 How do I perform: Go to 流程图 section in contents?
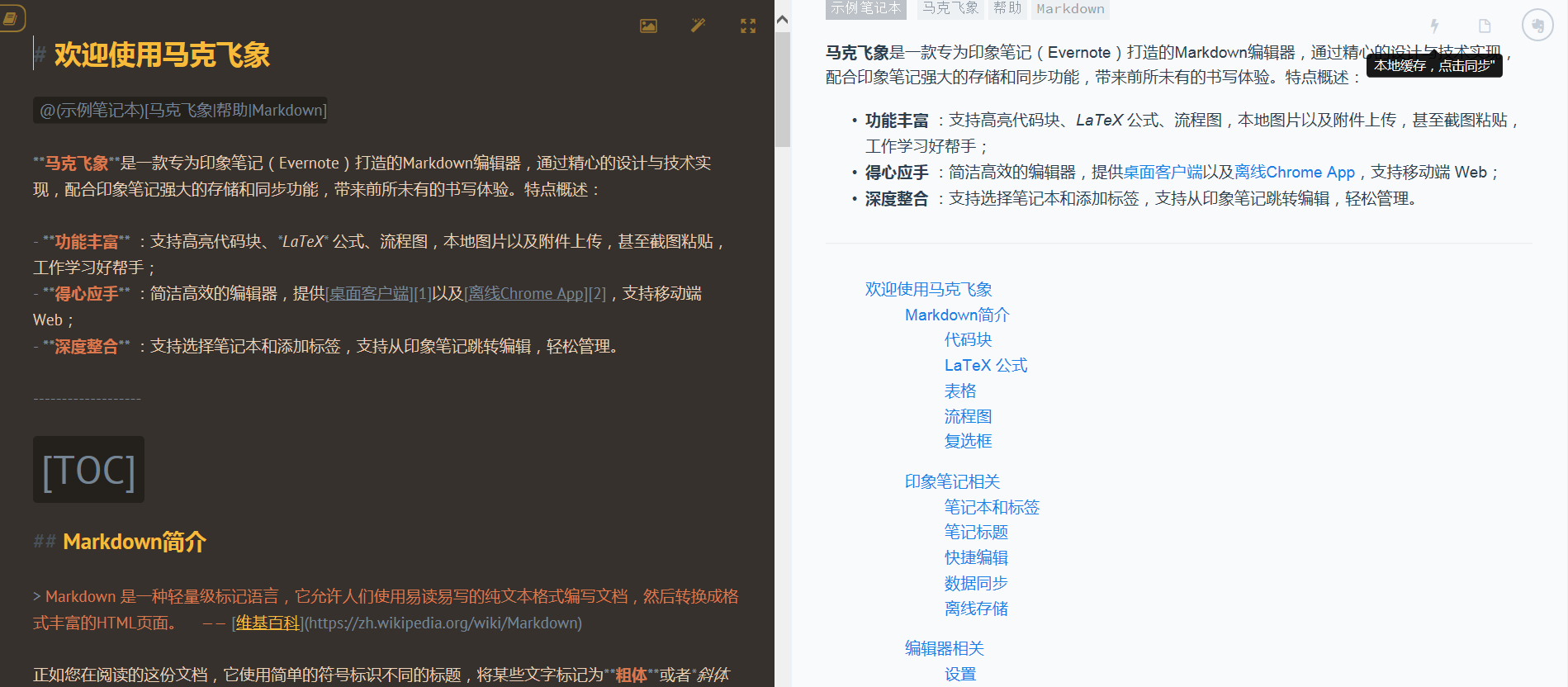click(968, 416)
